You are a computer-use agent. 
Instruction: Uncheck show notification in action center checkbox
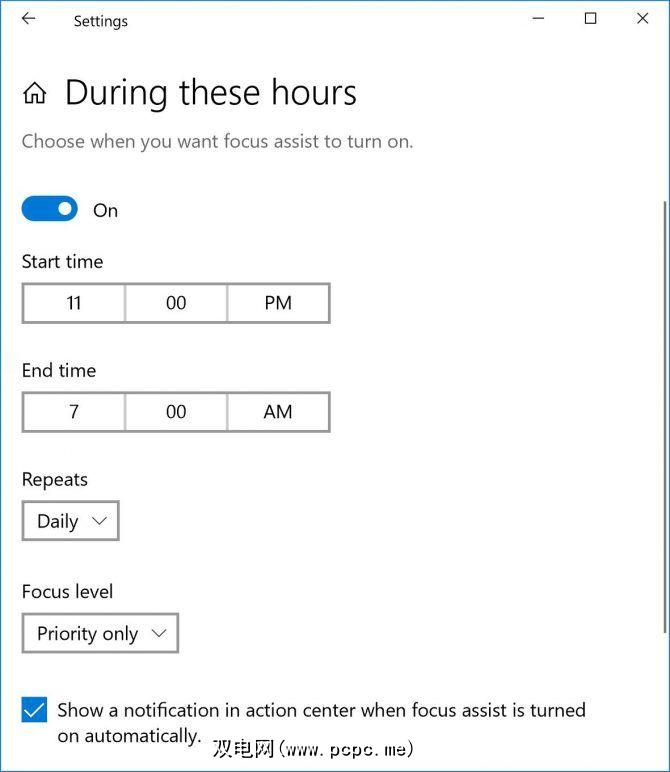[x=34, y=711]
